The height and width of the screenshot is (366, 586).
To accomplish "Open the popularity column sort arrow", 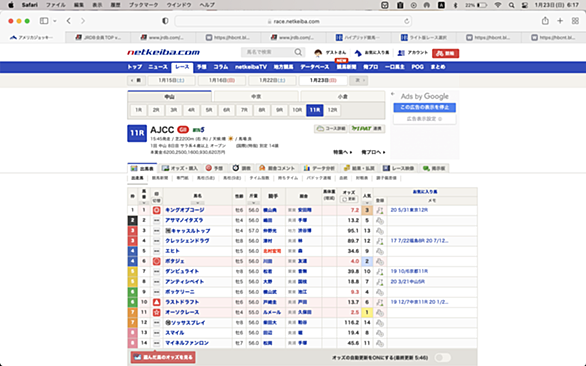I will pyautogui.click(x=367, y=203).
